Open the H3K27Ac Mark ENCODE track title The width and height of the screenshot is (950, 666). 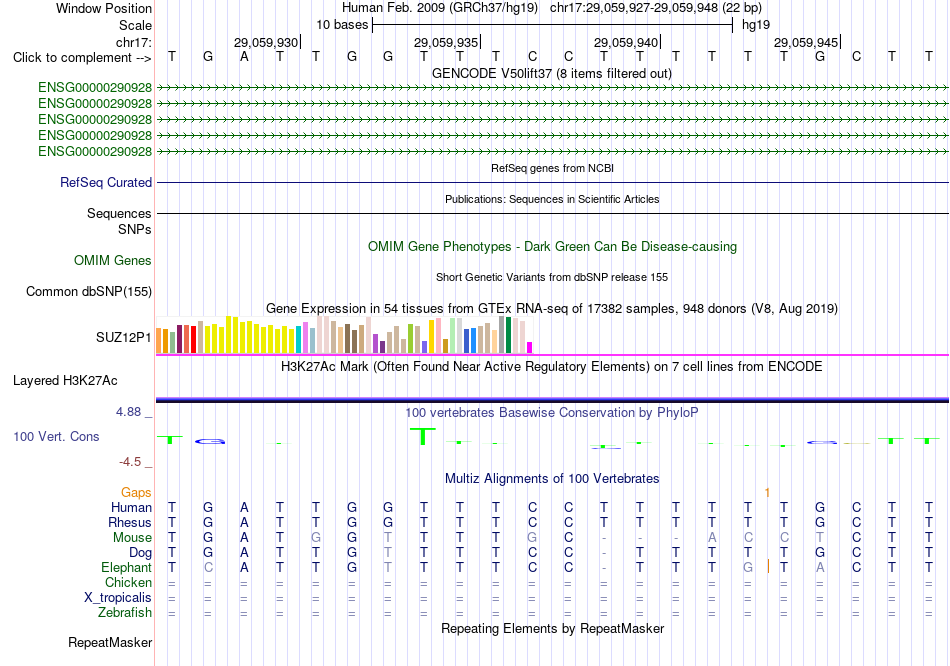(x=552, y=367)
